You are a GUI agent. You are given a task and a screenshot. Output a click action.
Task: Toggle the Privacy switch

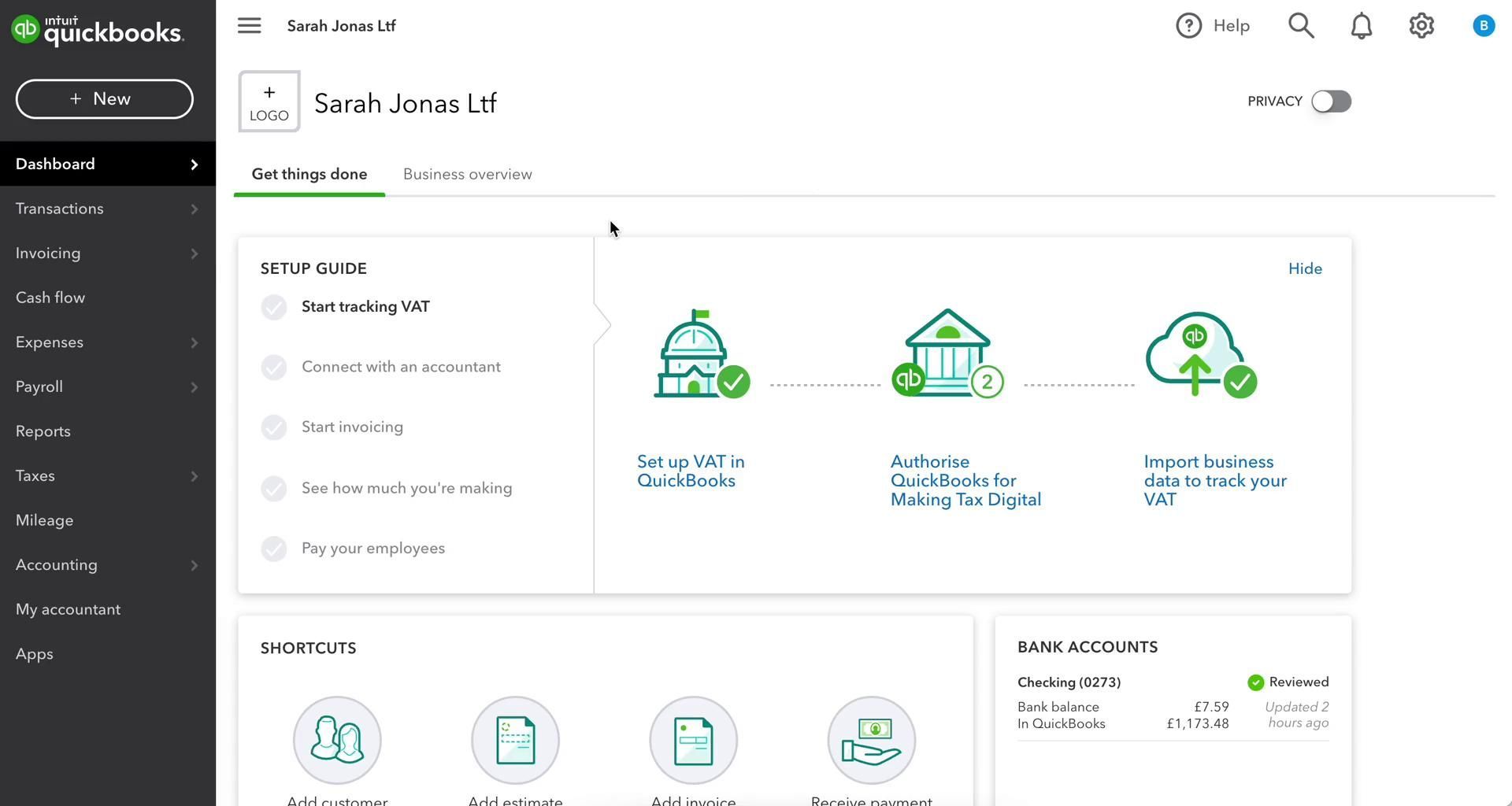tap(1331, 102)
